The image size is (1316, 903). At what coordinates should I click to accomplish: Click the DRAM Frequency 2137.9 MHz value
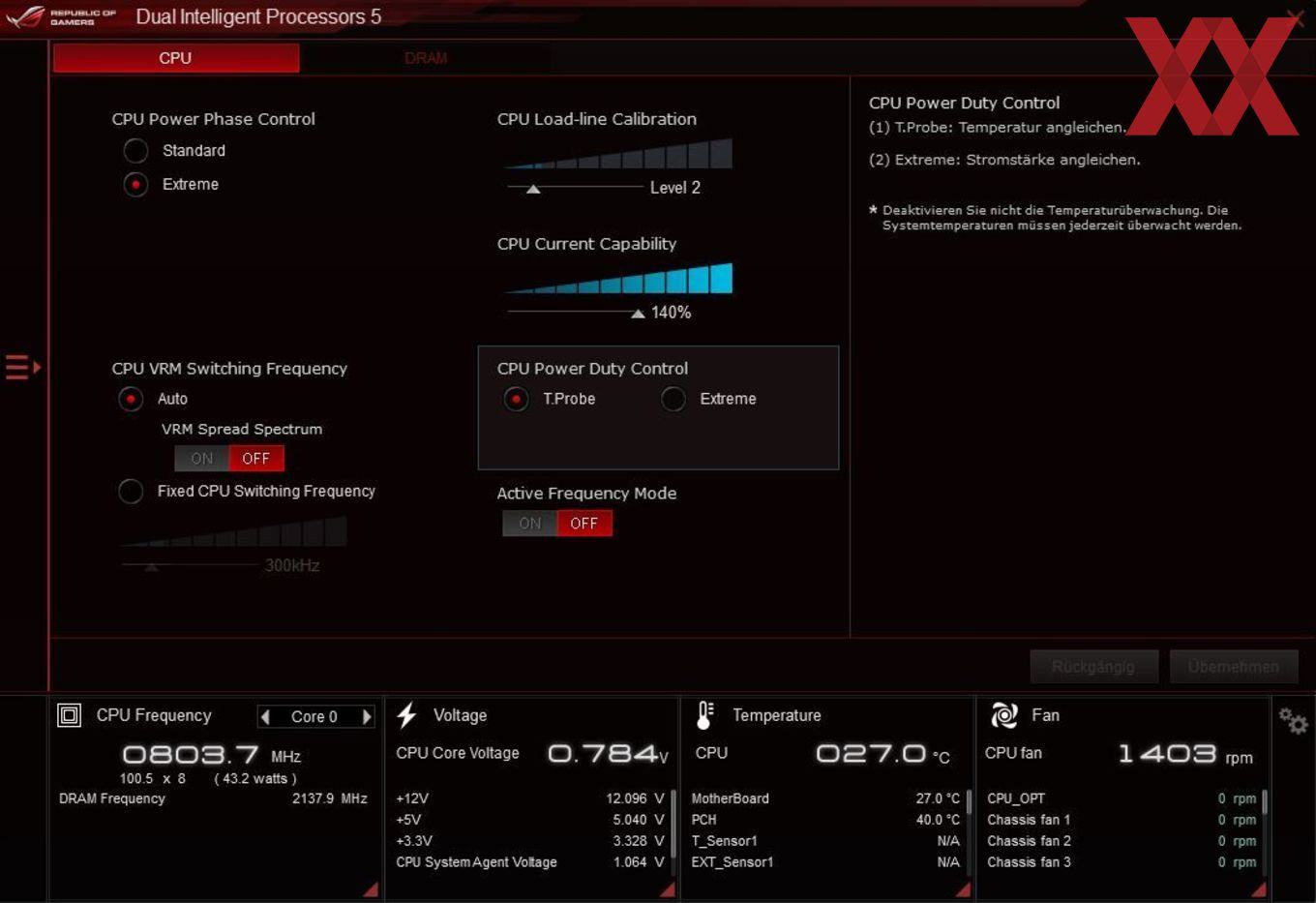[330, 798]
